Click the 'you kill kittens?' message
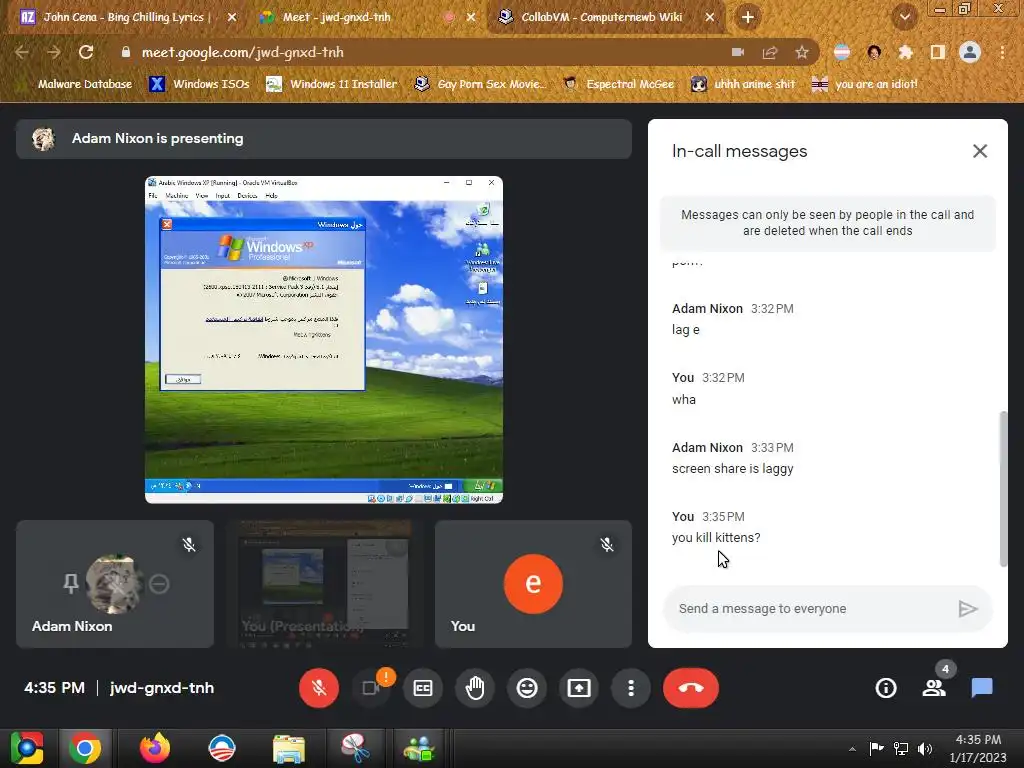 (x=716, y=537)
